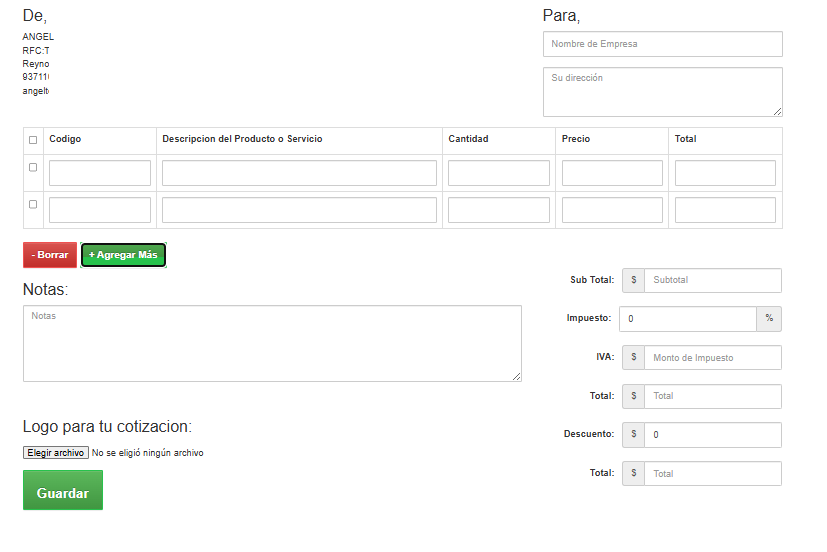The height and width of the screenshot is (552, 827).
Task: Toggle the select-all checkbox in table header
Action: [x=33, y=140]
